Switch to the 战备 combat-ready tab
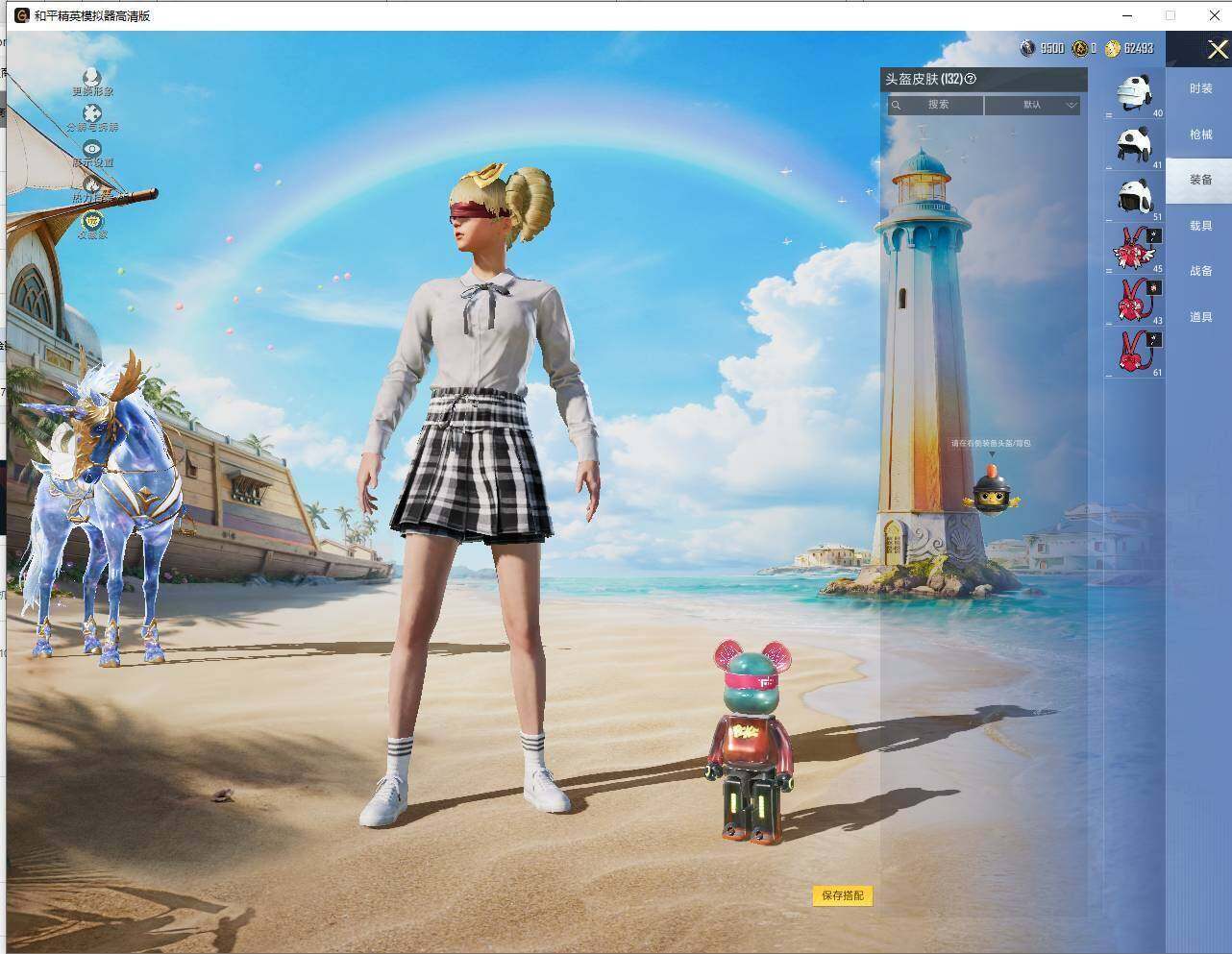The width and height of the screenshot is (1232, 954). tap(1200, 271)
